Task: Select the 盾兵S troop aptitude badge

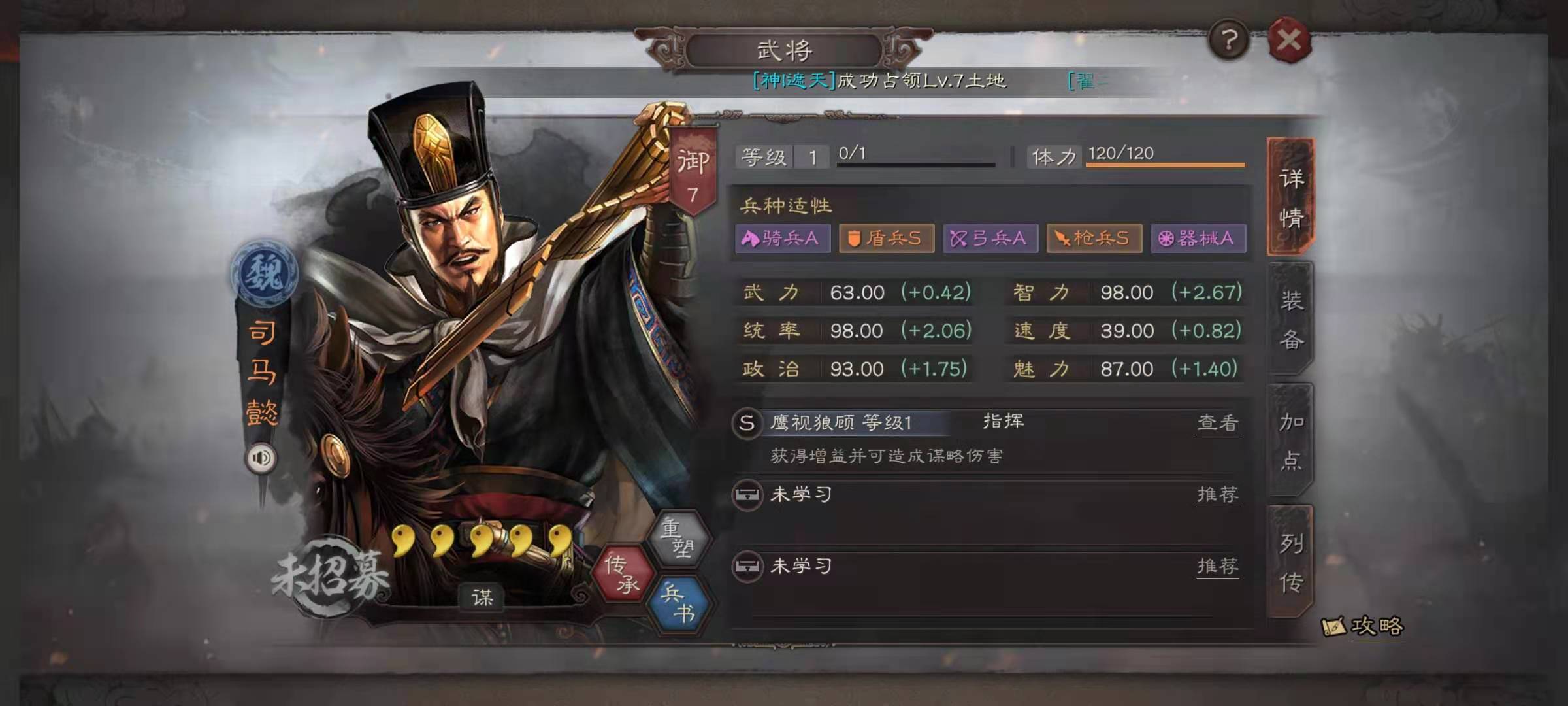Action: tap(887, 238)
